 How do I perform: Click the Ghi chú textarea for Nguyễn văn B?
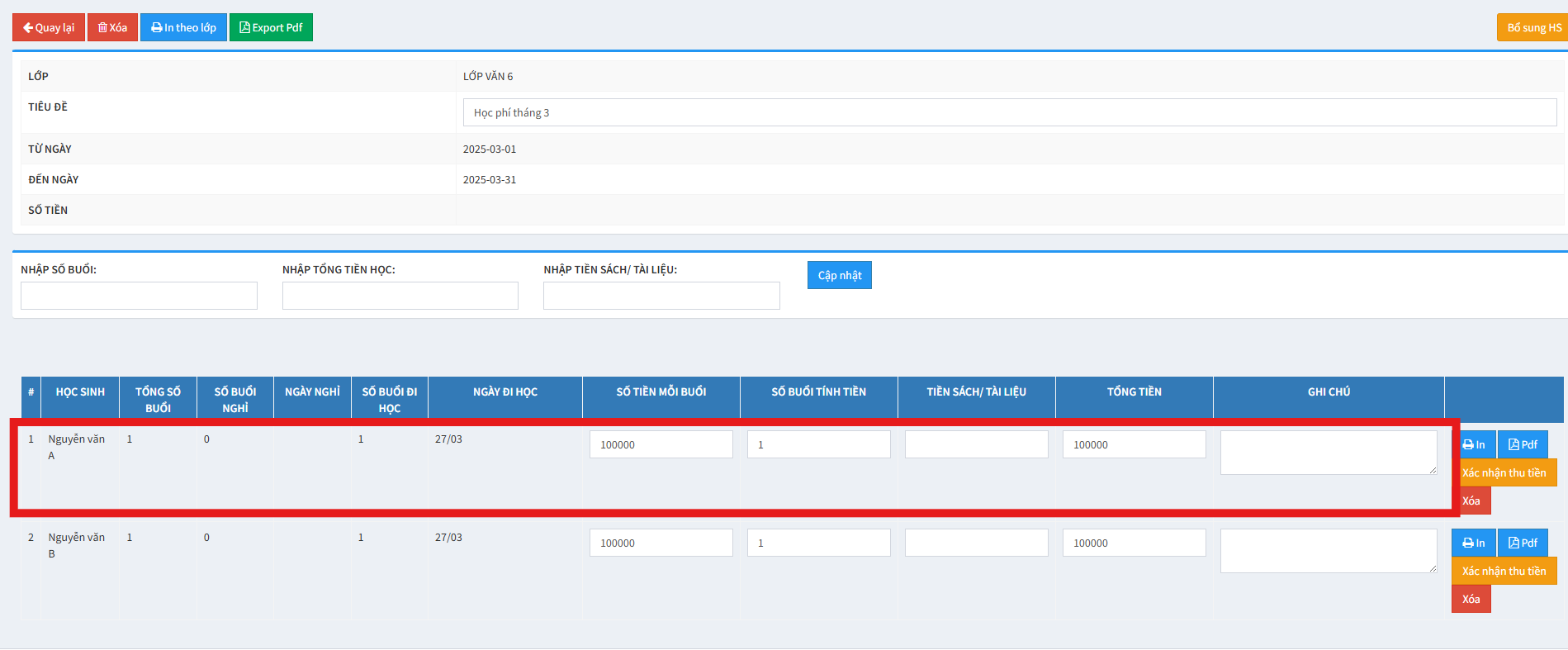1328,551
